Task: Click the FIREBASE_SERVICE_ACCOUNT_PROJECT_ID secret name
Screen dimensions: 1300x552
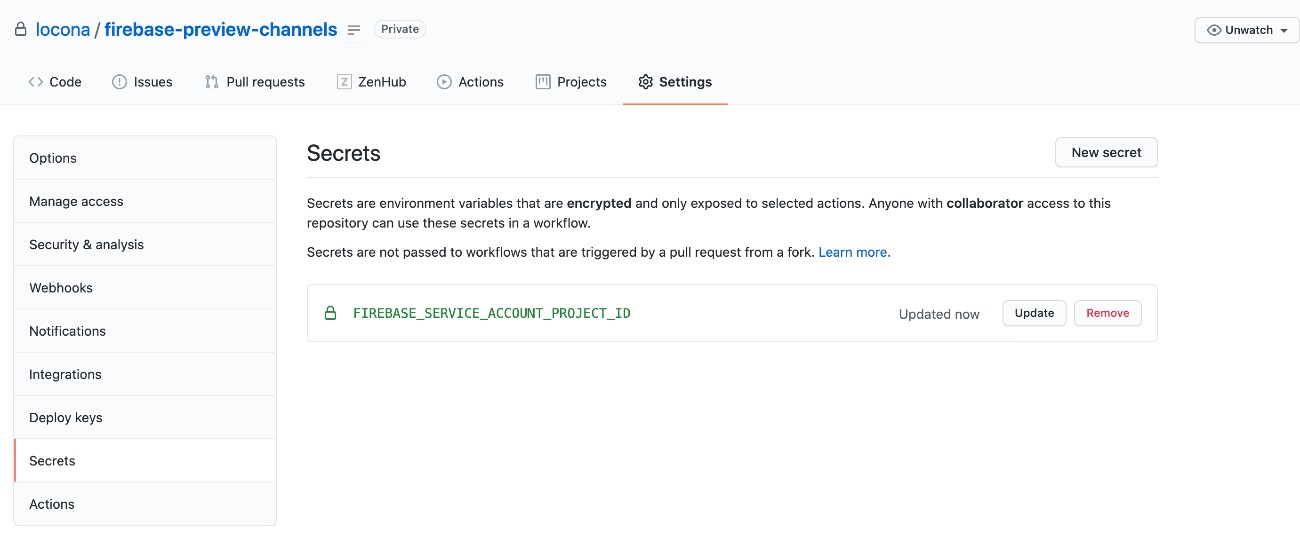Action: [492, 313]
